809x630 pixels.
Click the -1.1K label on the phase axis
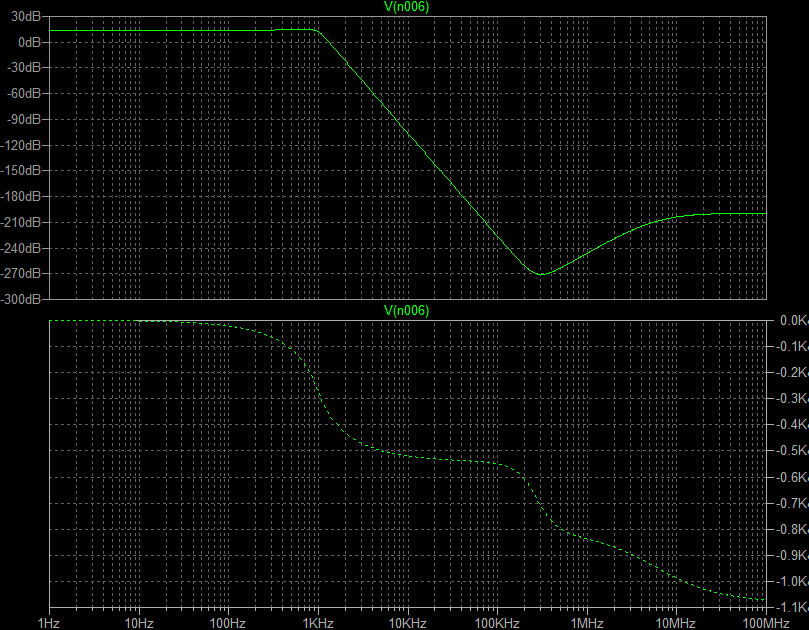(791, 607)
